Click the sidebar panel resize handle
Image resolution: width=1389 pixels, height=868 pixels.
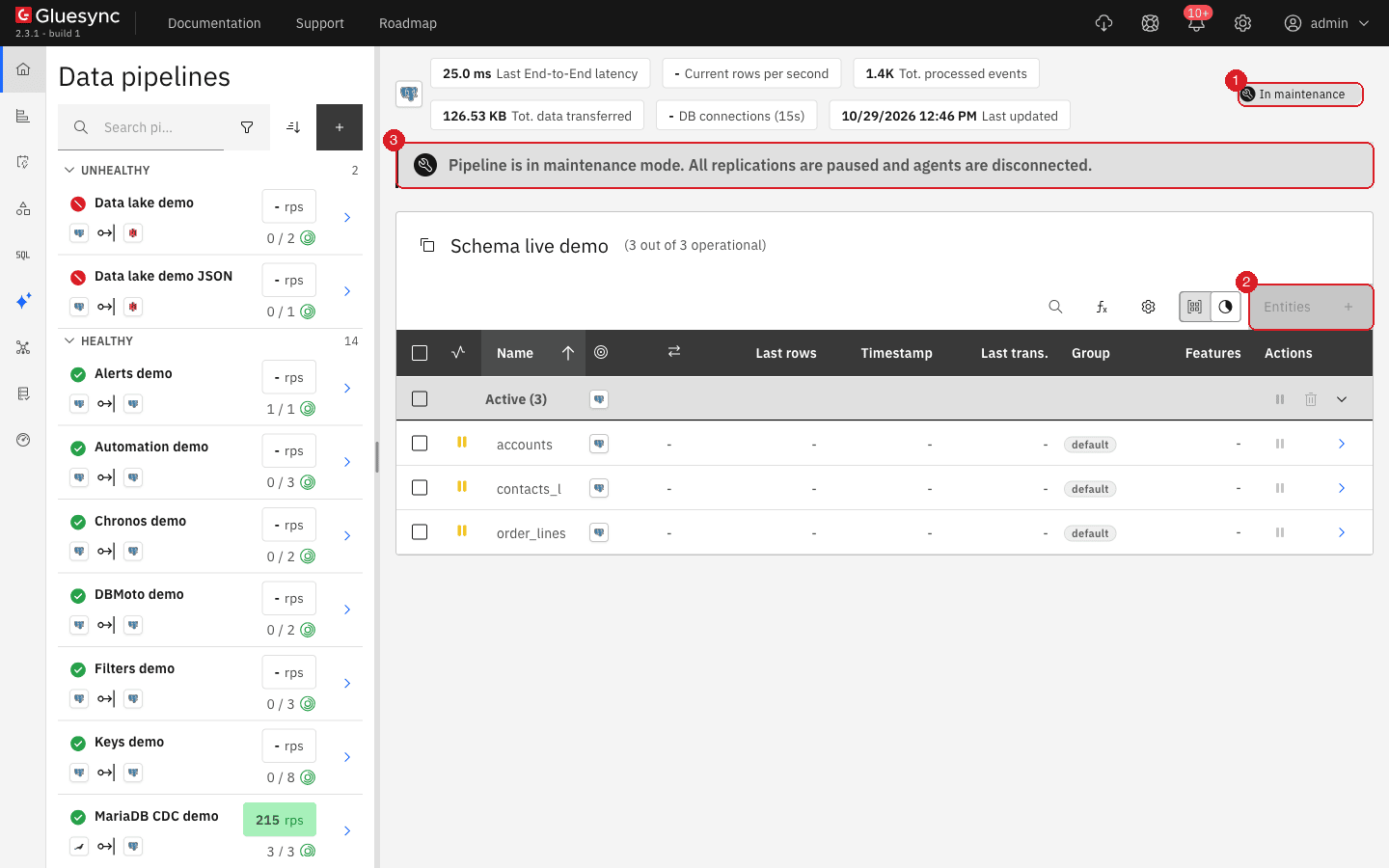pos(377,457)
